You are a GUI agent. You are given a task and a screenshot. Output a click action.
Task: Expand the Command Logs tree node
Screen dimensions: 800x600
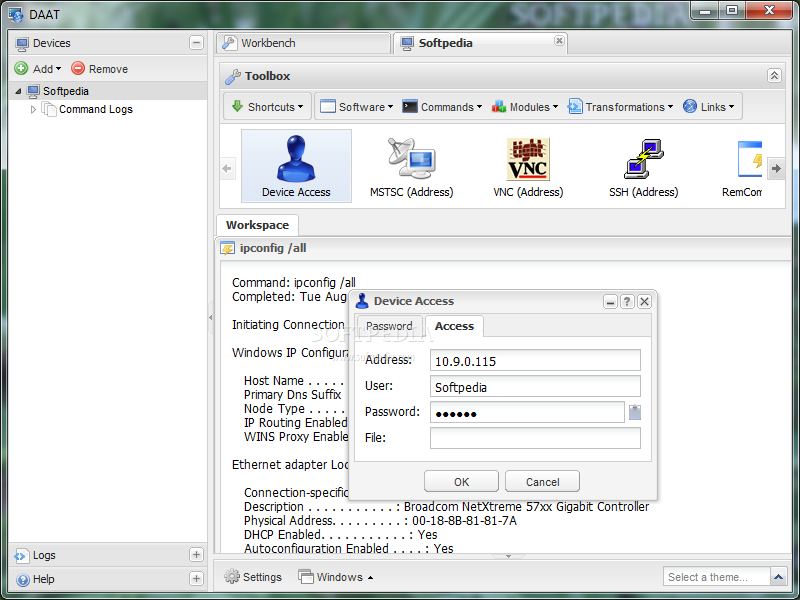click(x=33, y=109)
